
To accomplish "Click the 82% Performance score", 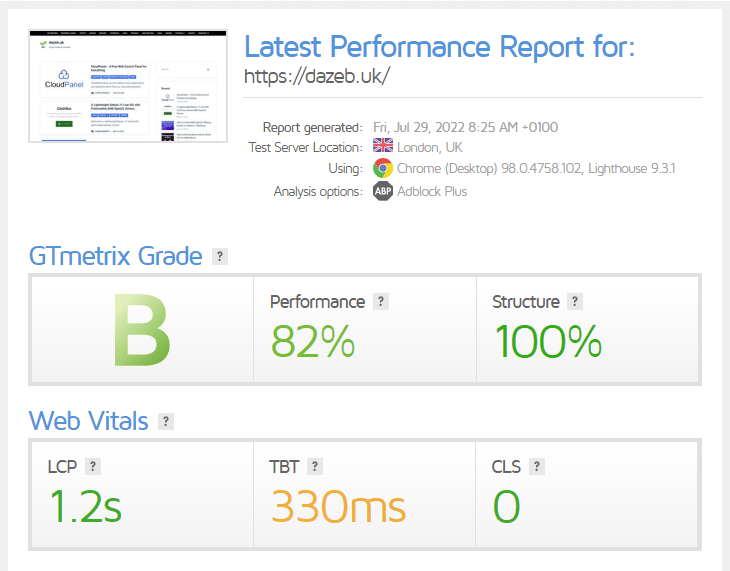I will click(x=313, y=341).
